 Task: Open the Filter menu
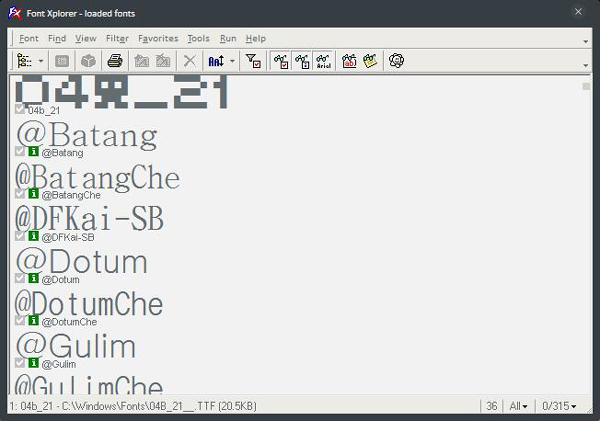tap(117, 39)
